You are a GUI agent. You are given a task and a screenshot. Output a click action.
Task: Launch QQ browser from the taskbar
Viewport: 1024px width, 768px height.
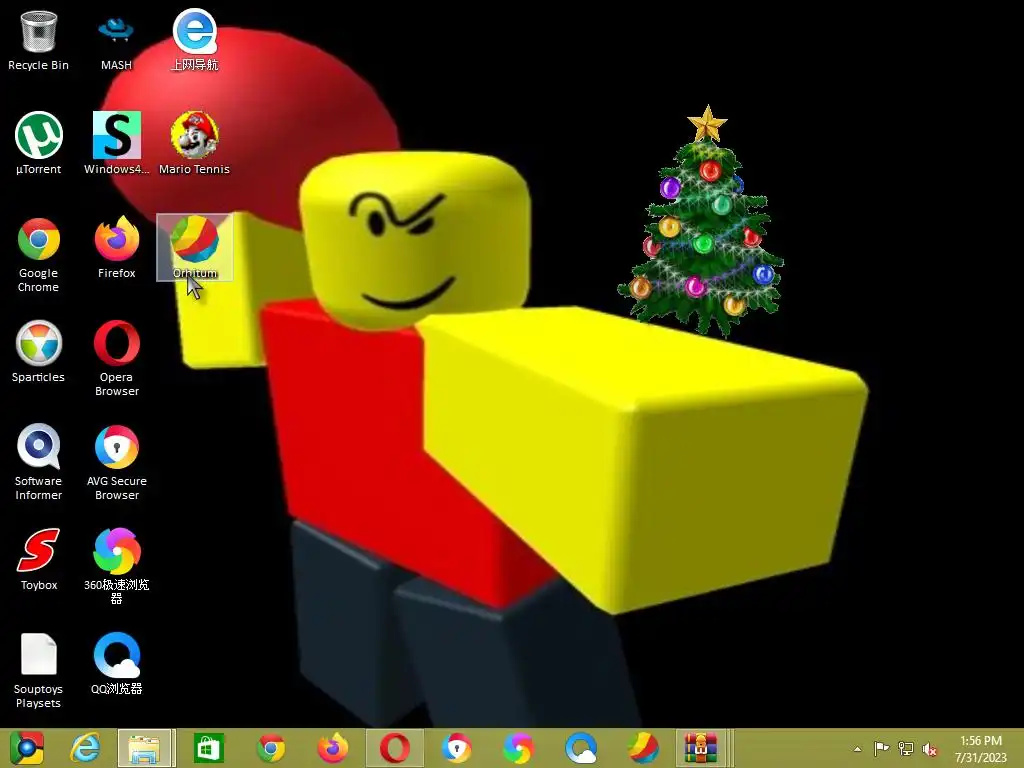581,748
